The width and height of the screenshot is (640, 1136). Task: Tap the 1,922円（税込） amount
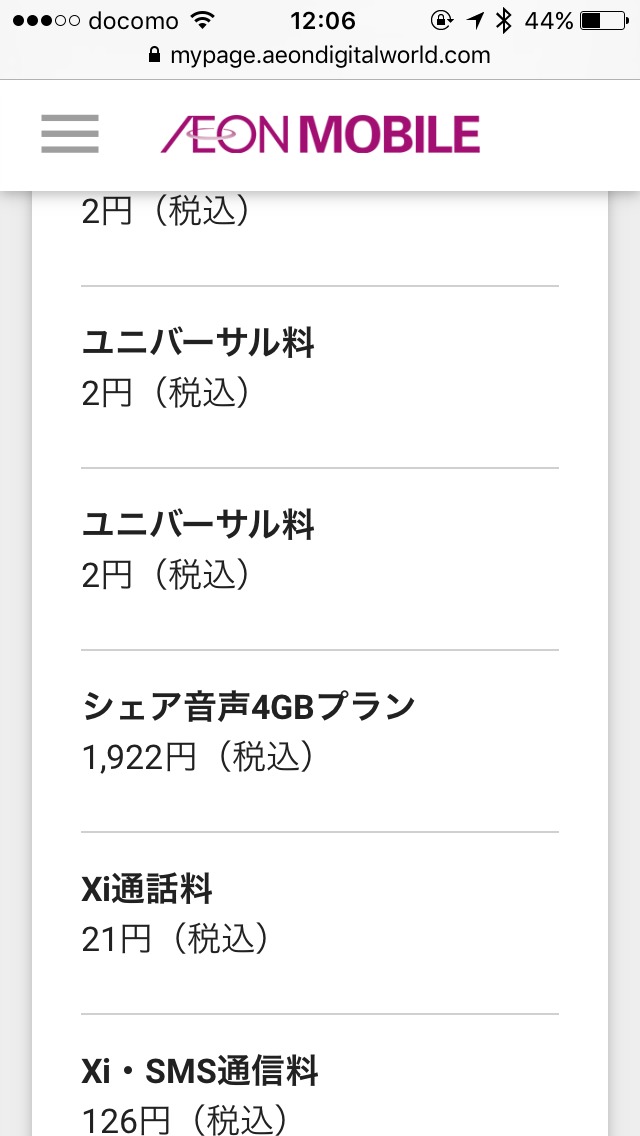pos(198,757)
